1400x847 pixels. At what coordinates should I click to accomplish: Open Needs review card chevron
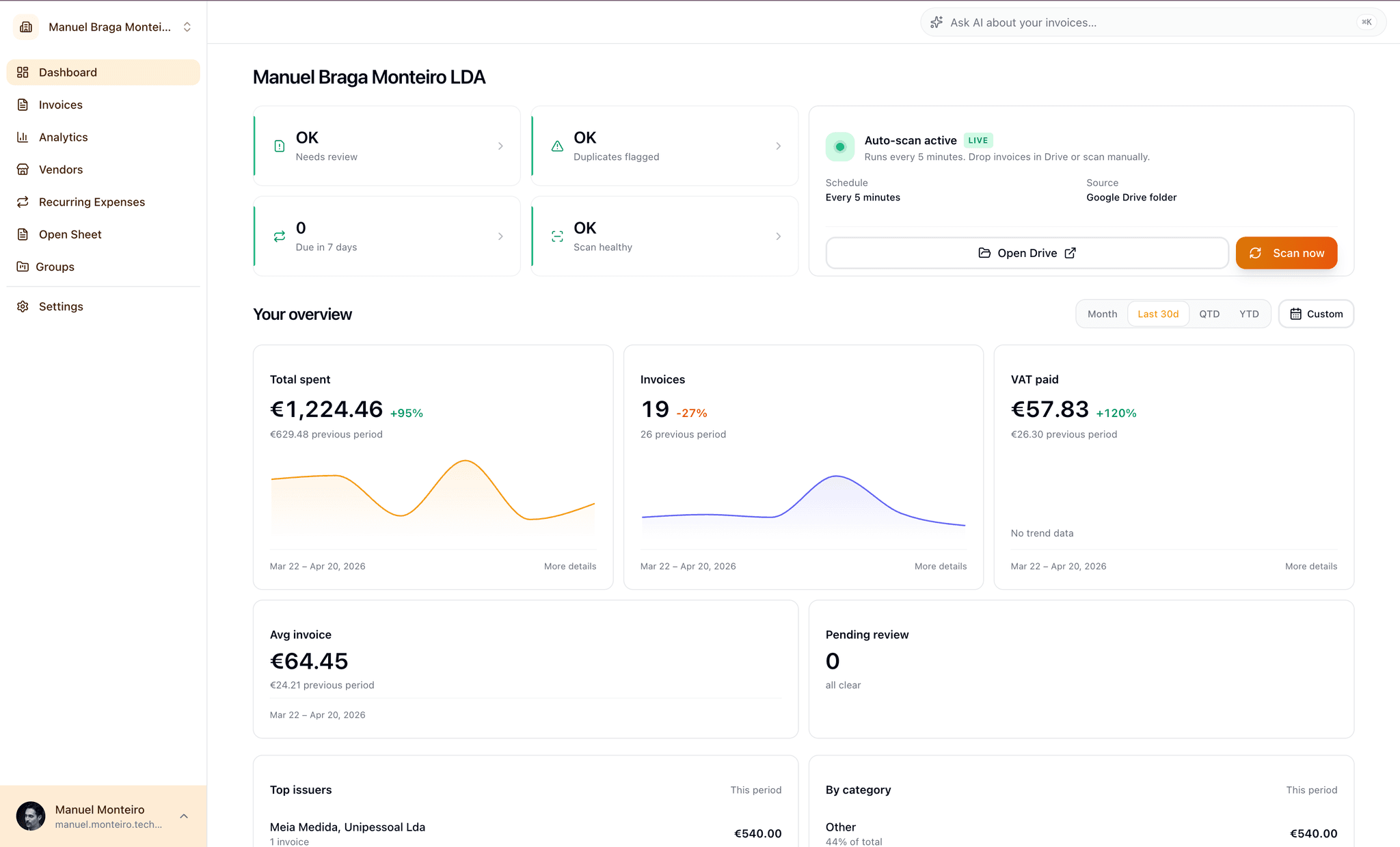click(500, 146)
